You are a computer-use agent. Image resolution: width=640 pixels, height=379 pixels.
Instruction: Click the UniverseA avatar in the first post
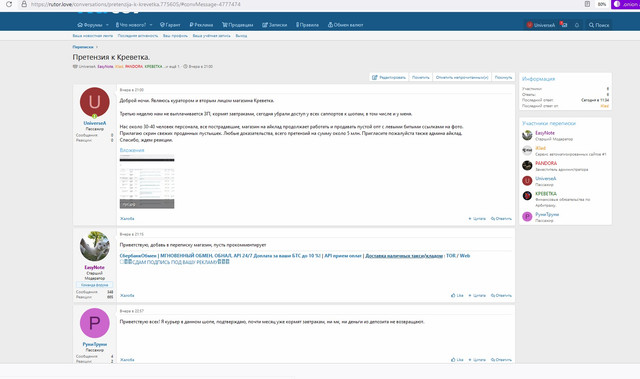[95, 102]
